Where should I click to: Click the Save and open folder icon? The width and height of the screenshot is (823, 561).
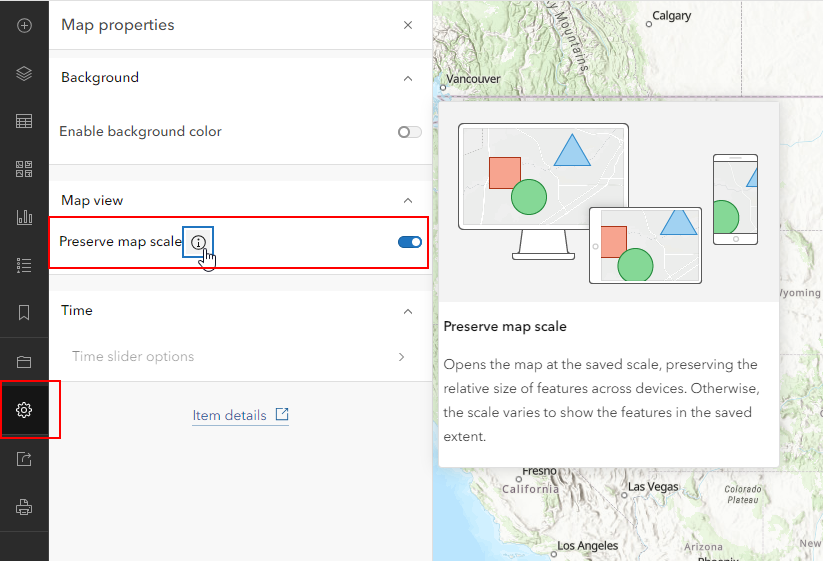[x=24, y=362]
